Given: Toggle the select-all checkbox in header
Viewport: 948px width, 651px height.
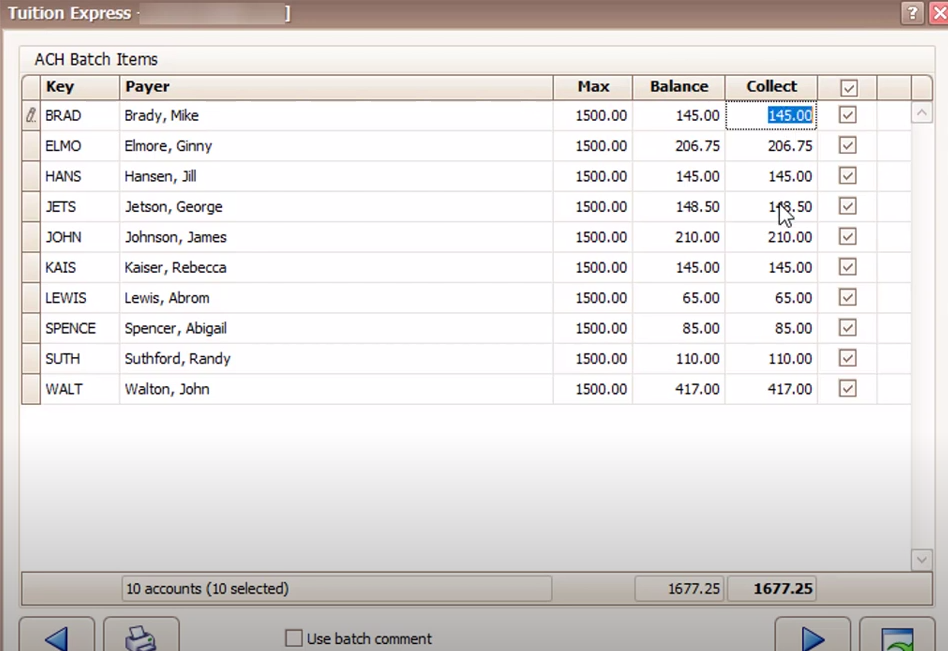Looking at the screenshot, I should [x=849, y=88].
